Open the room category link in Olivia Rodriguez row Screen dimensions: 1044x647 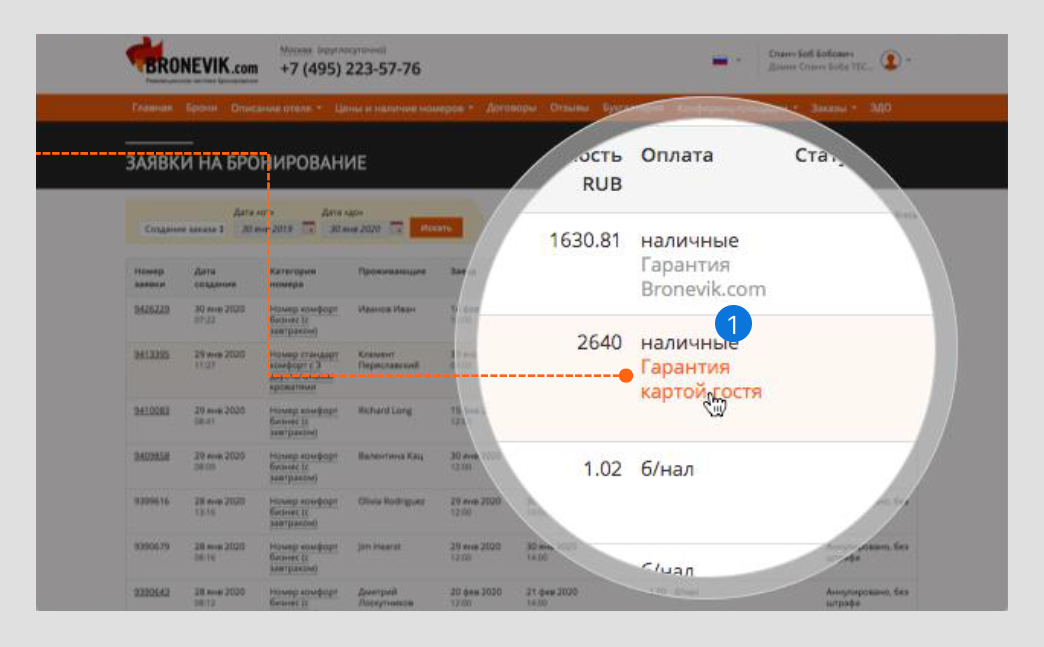304,512
